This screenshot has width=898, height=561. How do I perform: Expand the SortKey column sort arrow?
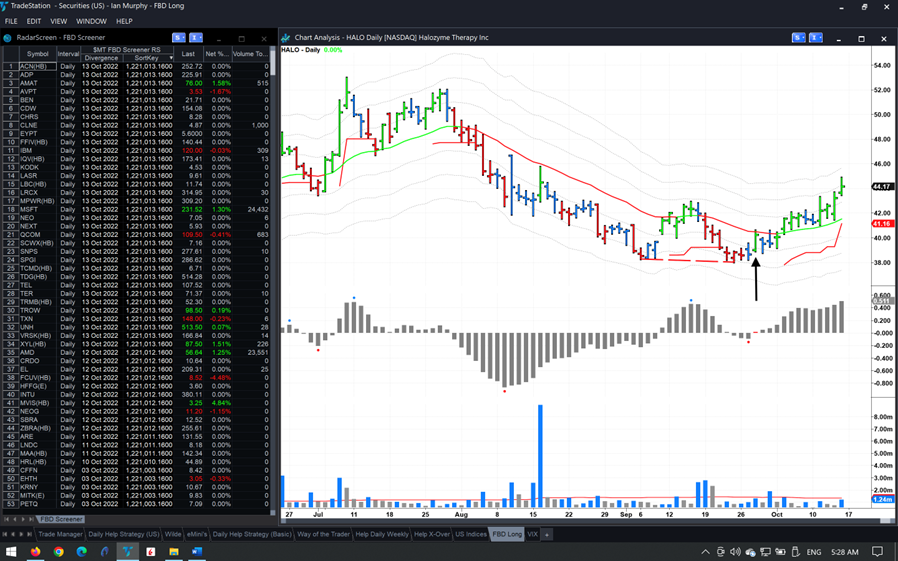click(171, 58)
